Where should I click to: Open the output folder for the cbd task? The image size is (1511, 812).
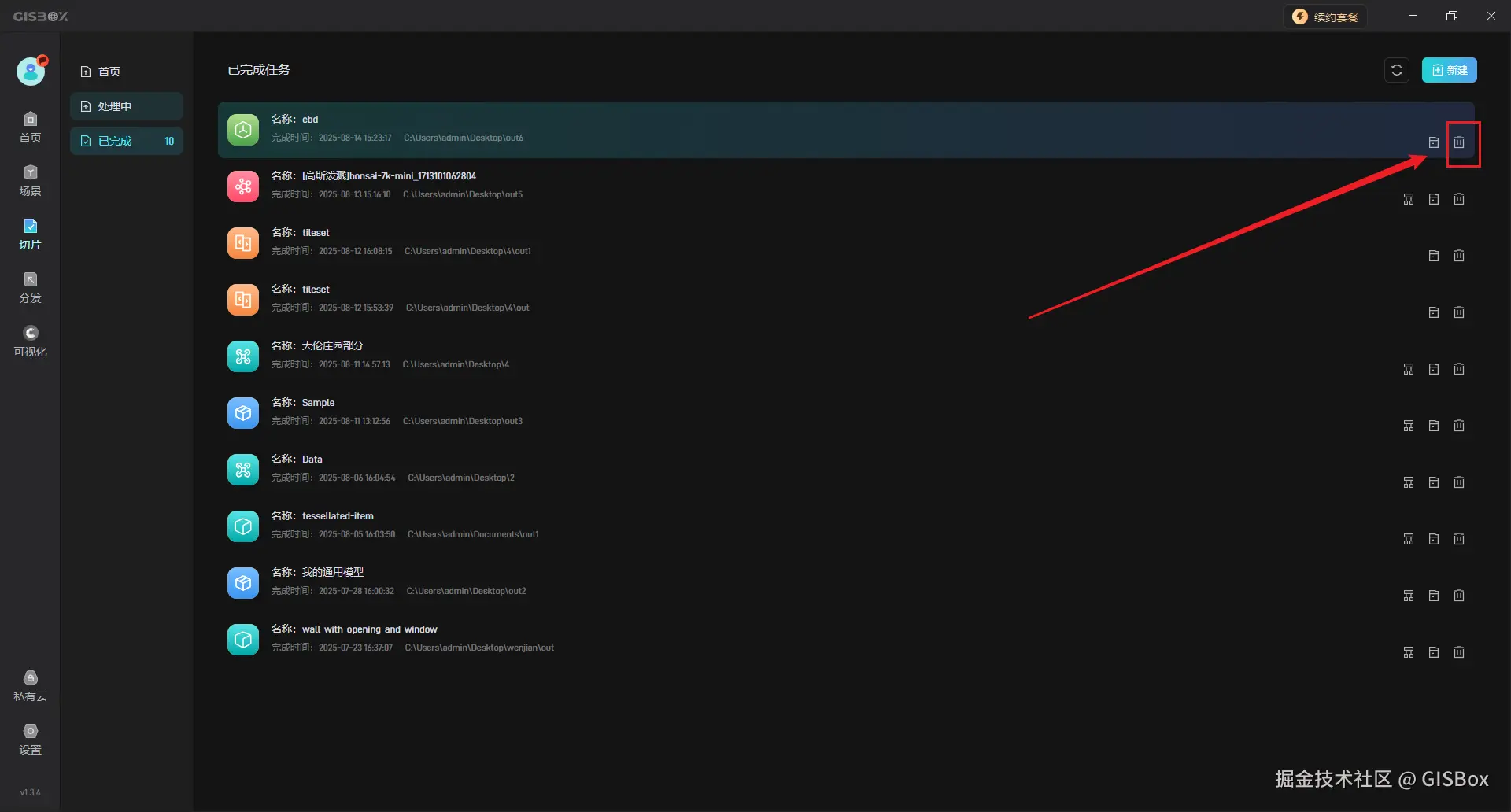coord(1434,142)
